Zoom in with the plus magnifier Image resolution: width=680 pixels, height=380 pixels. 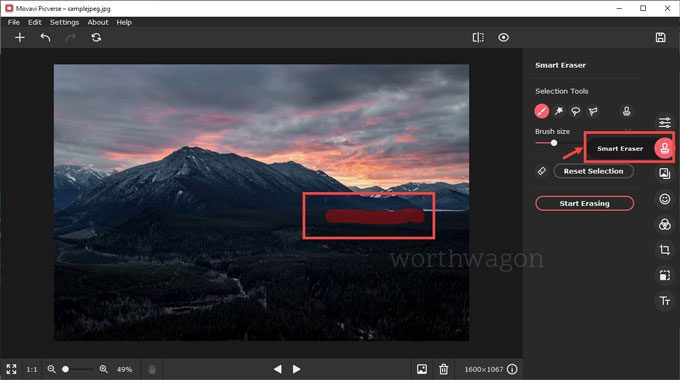103,369
